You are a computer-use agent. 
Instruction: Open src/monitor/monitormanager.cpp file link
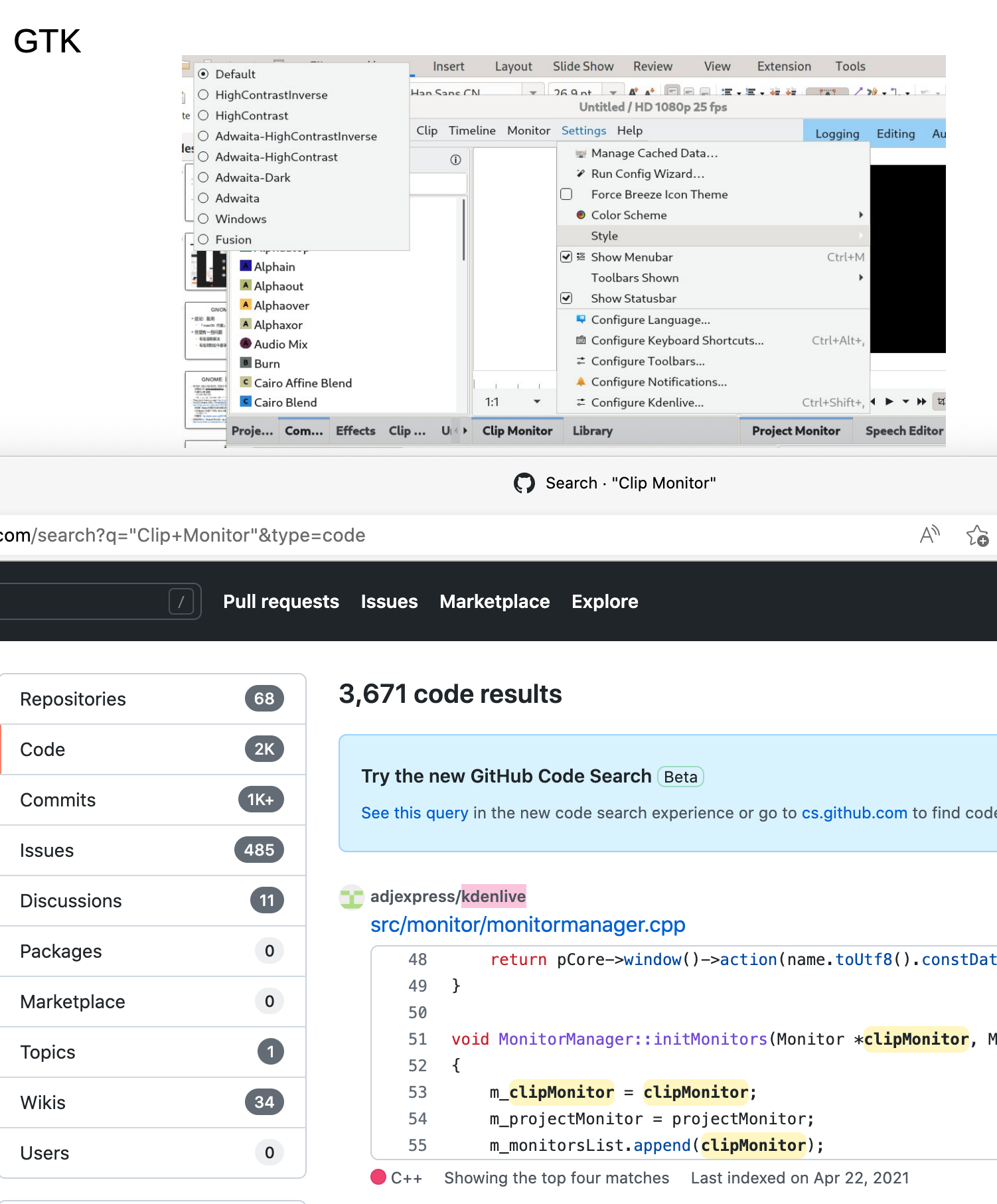(528, 925)
